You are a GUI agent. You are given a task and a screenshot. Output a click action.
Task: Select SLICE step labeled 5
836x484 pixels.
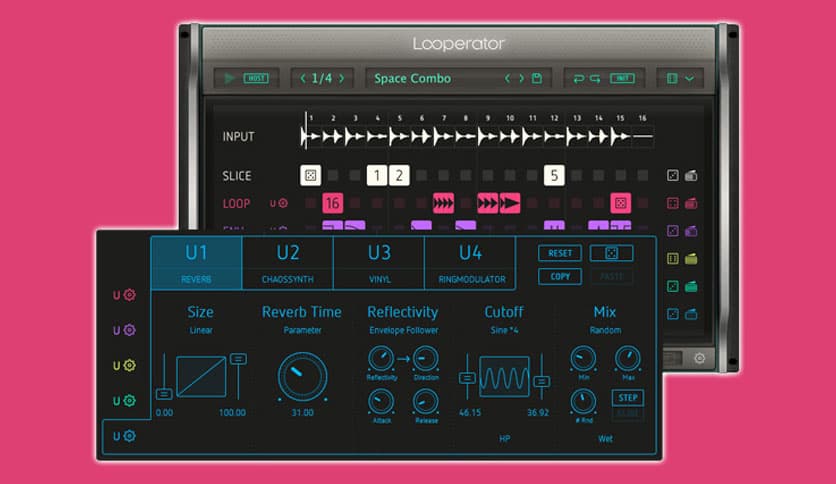(x=554, y=175)
